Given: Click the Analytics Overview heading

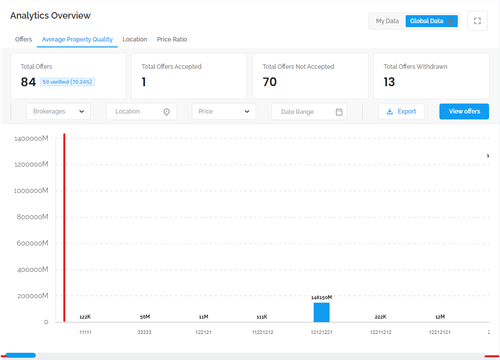Looking at the screenshot, I should click(x=50, y=16).
